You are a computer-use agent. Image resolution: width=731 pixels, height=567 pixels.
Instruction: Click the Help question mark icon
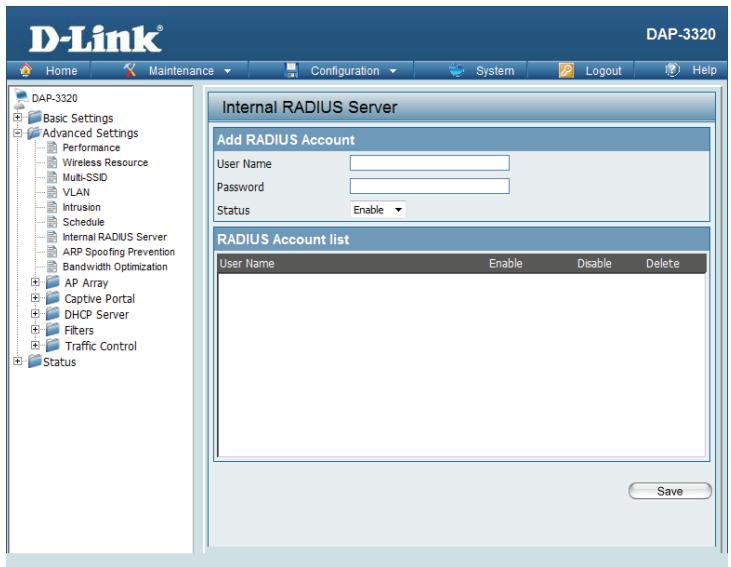(672, 70)
